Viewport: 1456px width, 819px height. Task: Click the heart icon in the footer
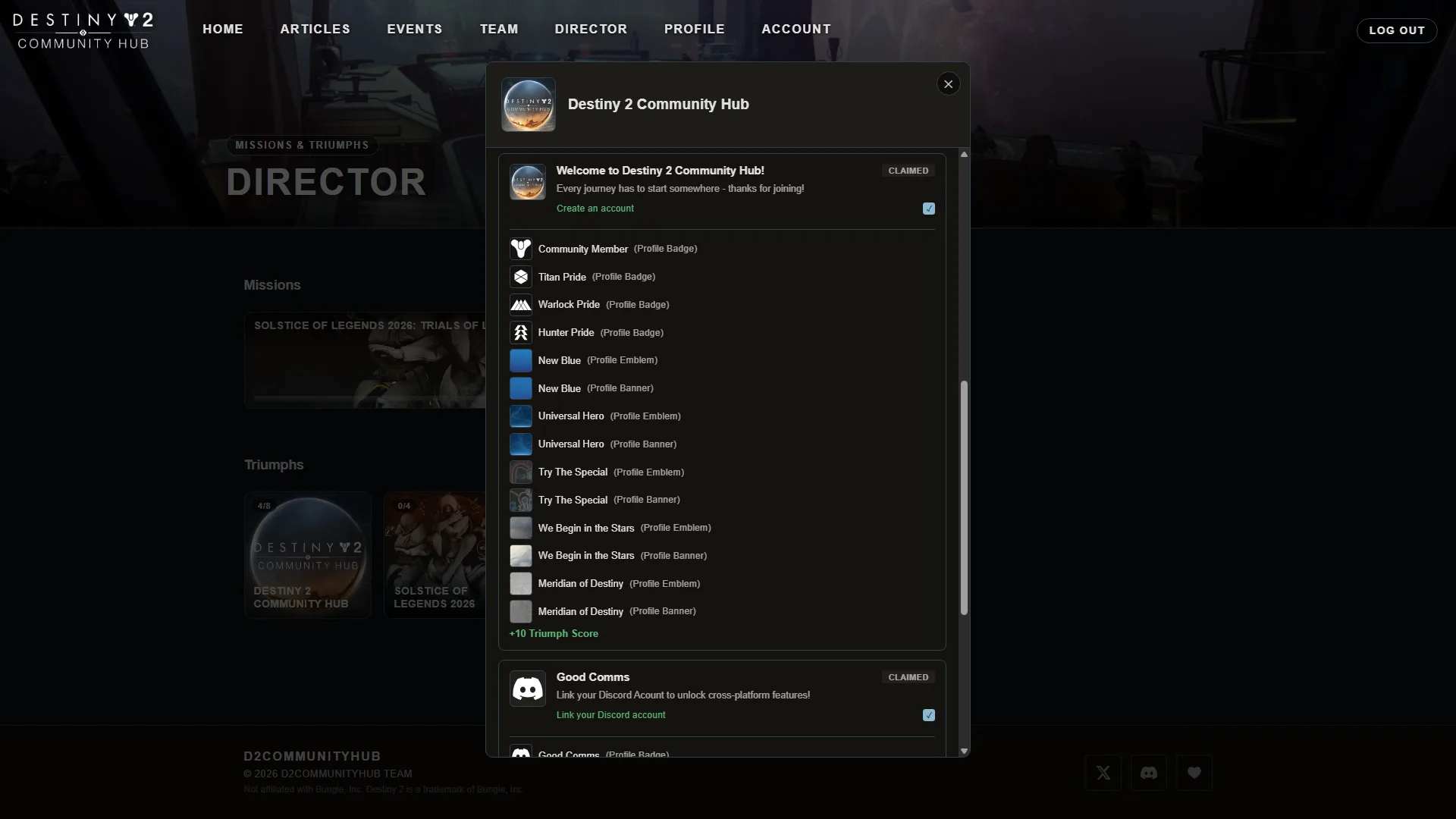pos(1194,773)
